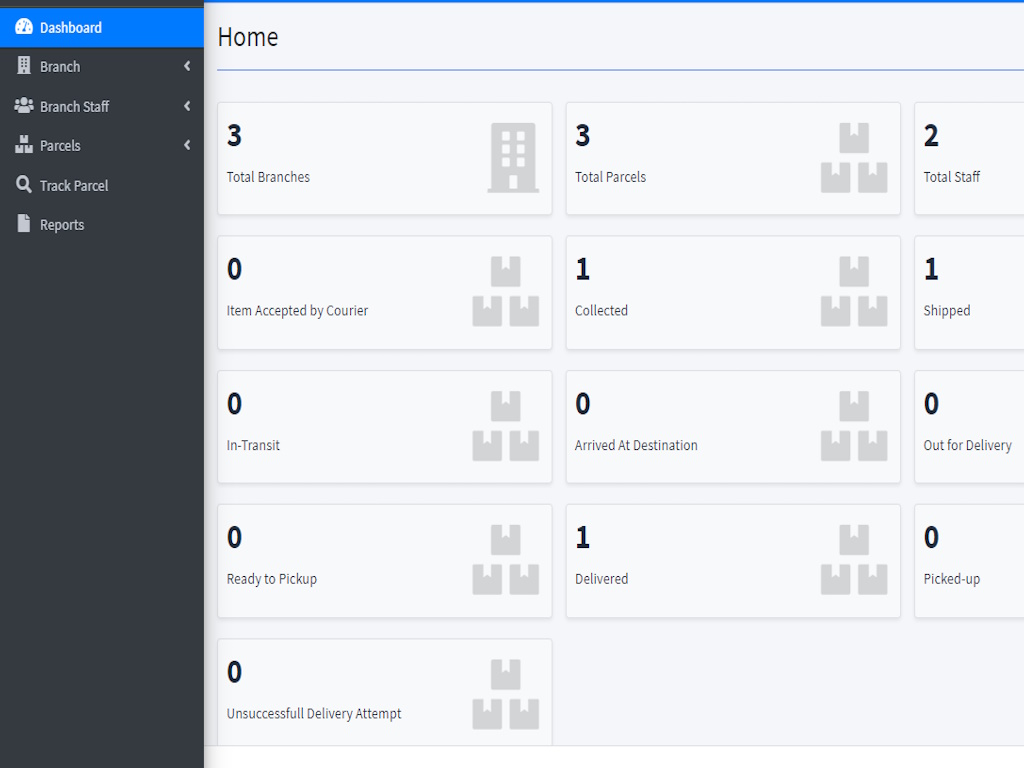Click the Branch building icon in sidebar
This screenshot has width=1024, height=768.
click(24, 66)
